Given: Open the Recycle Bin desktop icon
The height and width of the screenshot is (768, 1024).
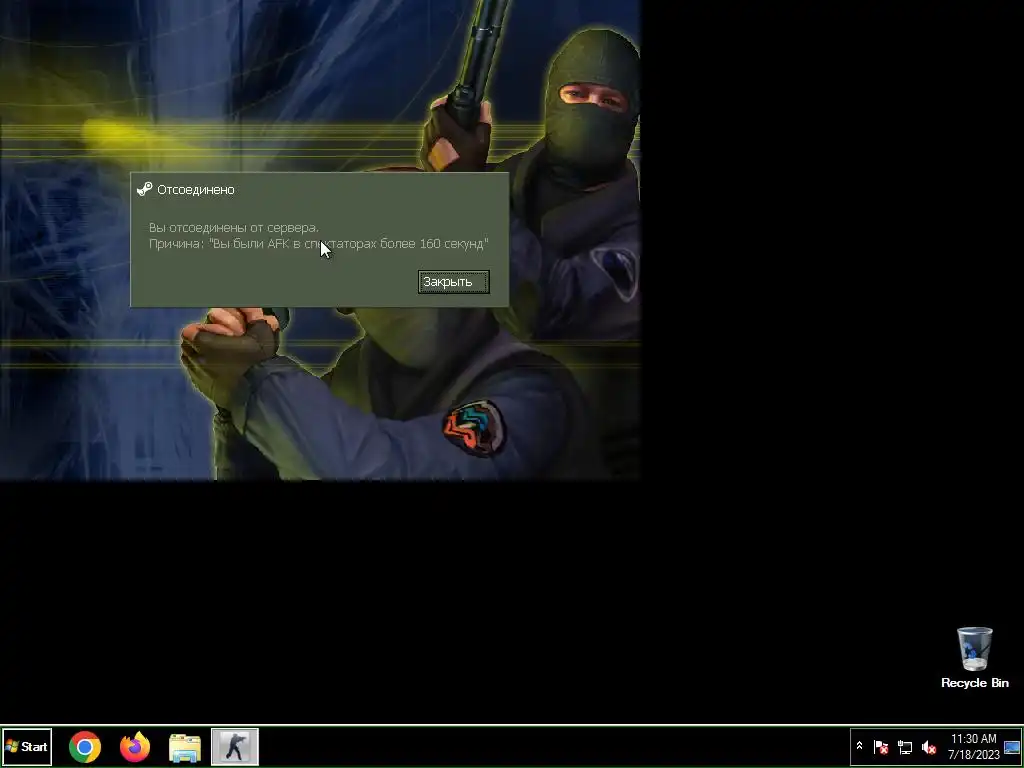Looking at the screenshot, I should pyautogui.click(x=974, y=658).
